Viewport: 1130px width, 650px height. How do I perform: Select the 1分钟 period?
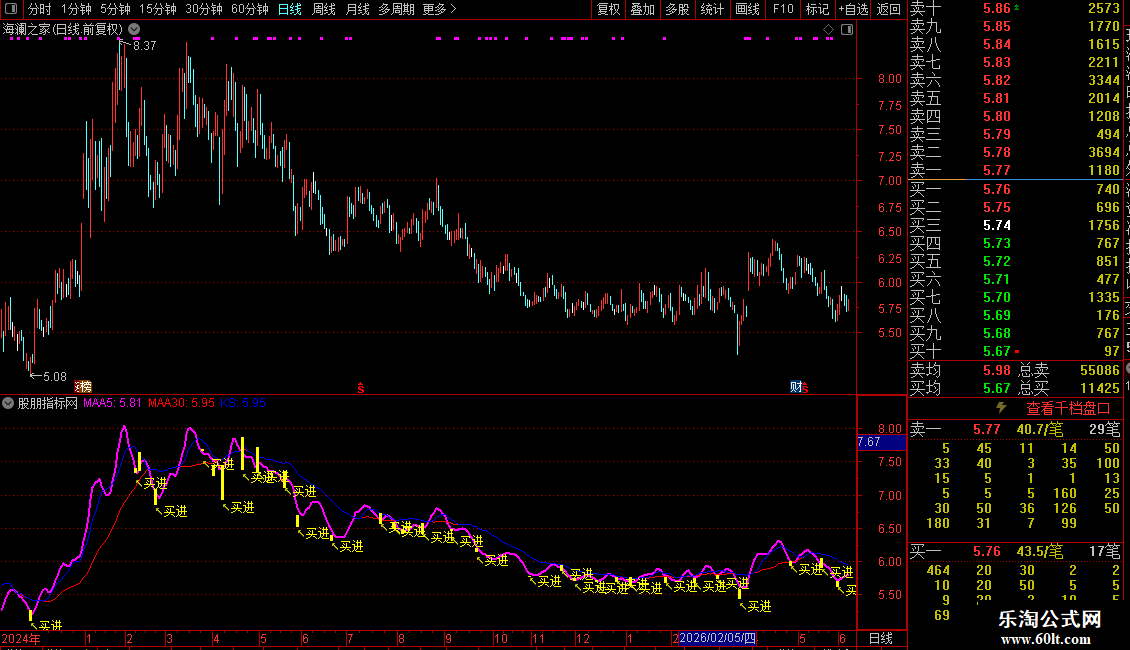coord(76,9)
